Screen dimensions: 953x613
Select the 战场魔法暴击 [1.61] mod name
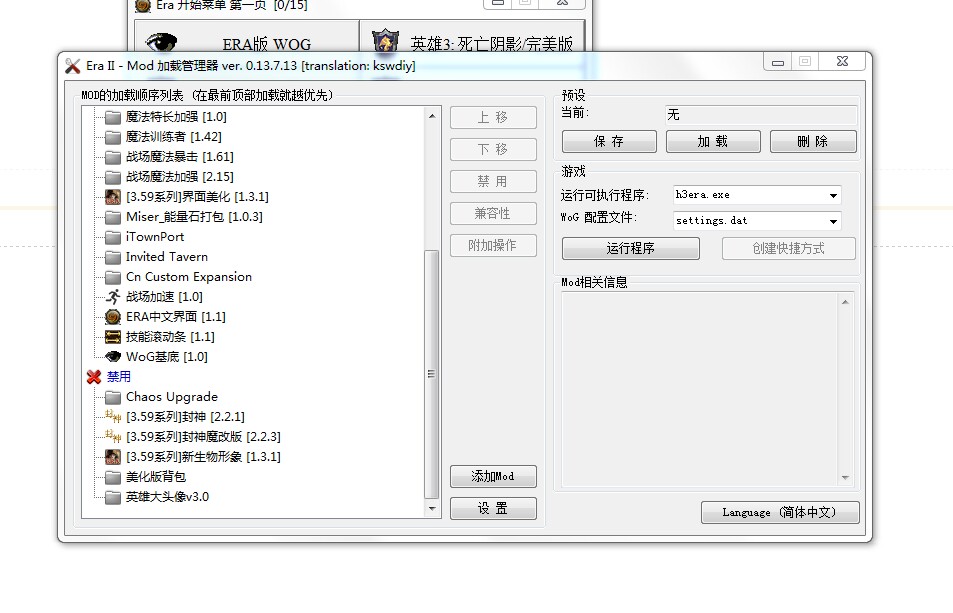[180, 157]
